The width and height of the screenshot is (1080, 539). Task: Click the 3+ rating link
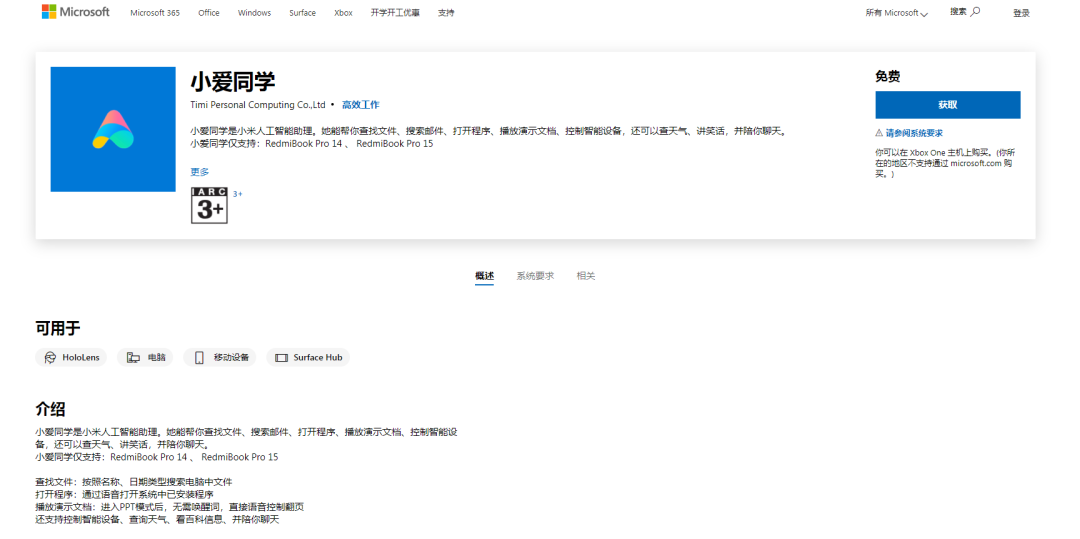pyautogui.click(x=238, y=194)
